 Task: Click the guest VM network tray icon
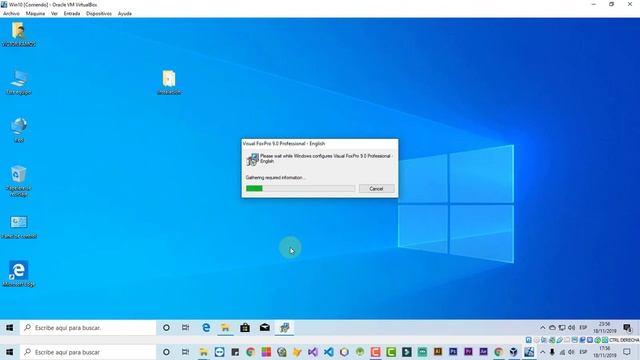[562, 328]
